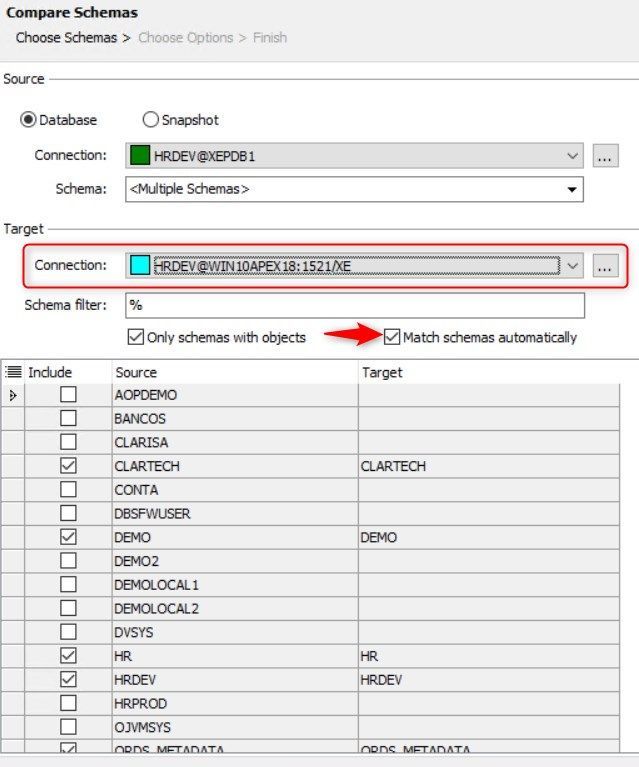Check the Include box for BANCOS

(x=68, y=418)
